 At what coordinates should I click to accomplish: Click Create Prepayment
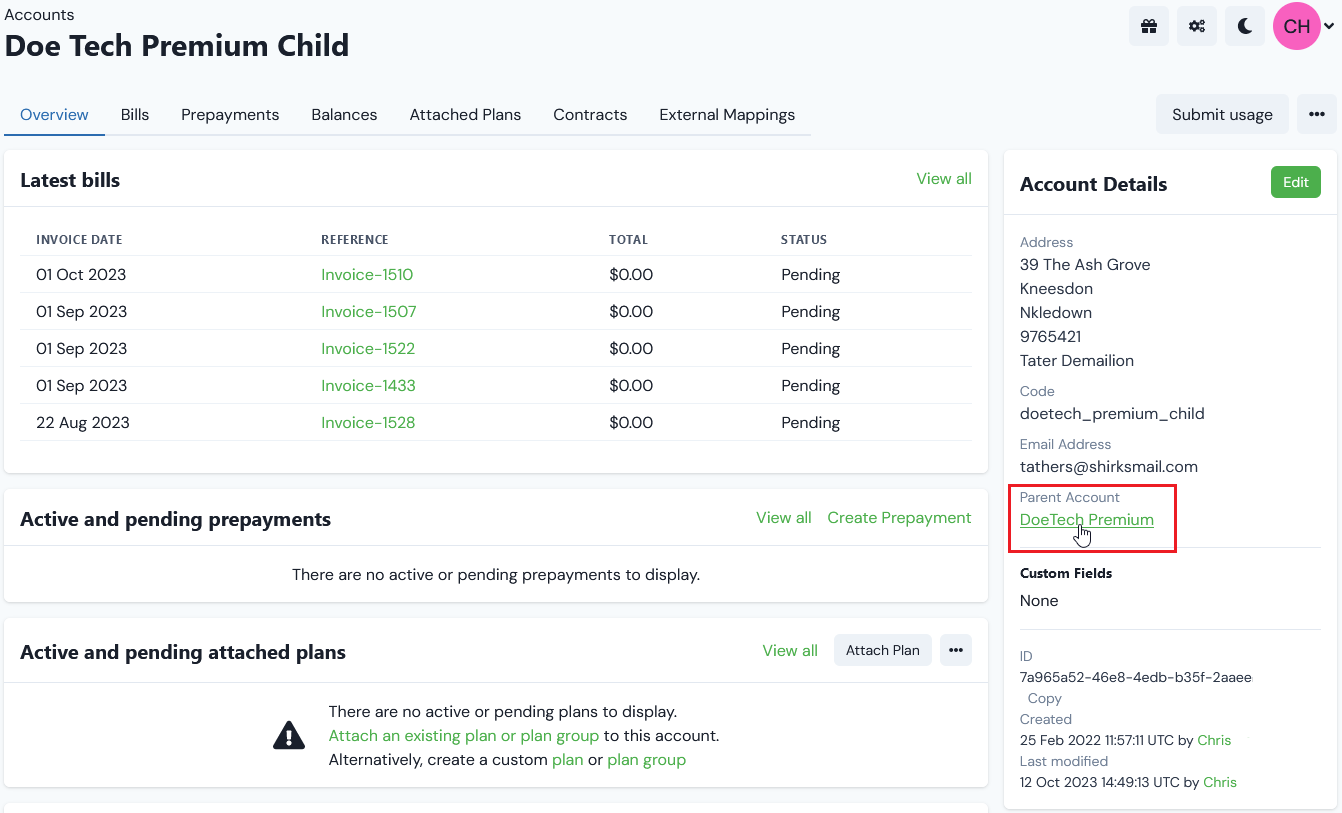click(898, 517)
